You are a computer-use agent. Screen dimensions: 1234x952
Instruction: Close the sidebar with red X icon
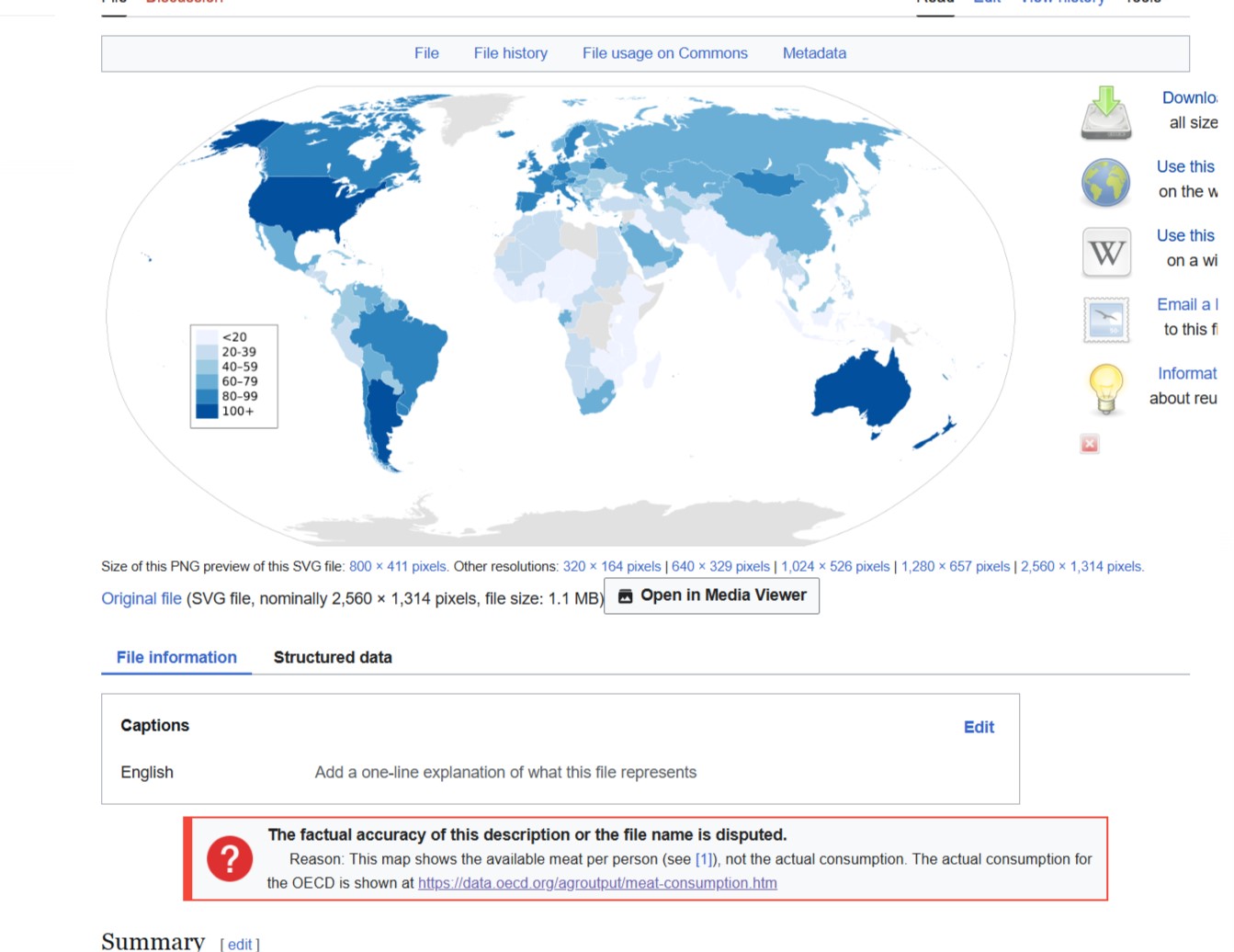pyautogui.click(x=1090, y=445)
